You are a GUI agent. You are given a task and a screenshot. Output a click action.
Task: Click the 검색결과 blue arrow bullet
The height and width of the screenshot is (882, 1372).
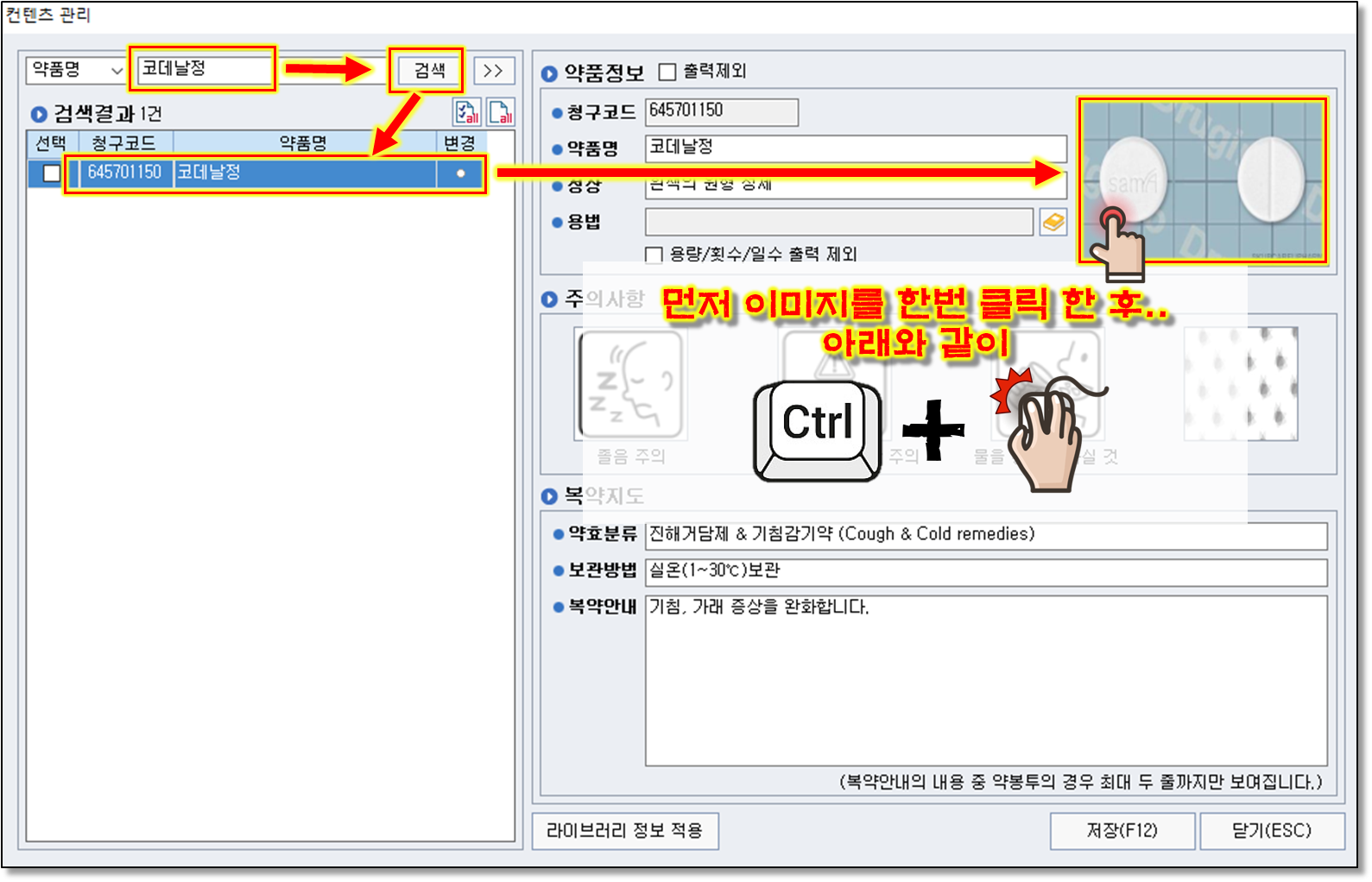tap(39, 114)
